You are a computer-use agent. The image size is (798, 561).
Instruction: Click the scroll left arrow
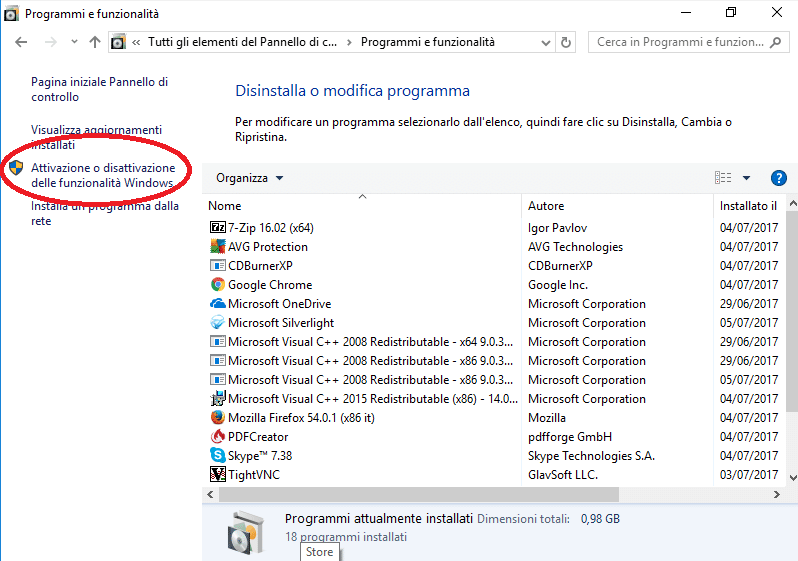tap(211, 494)
